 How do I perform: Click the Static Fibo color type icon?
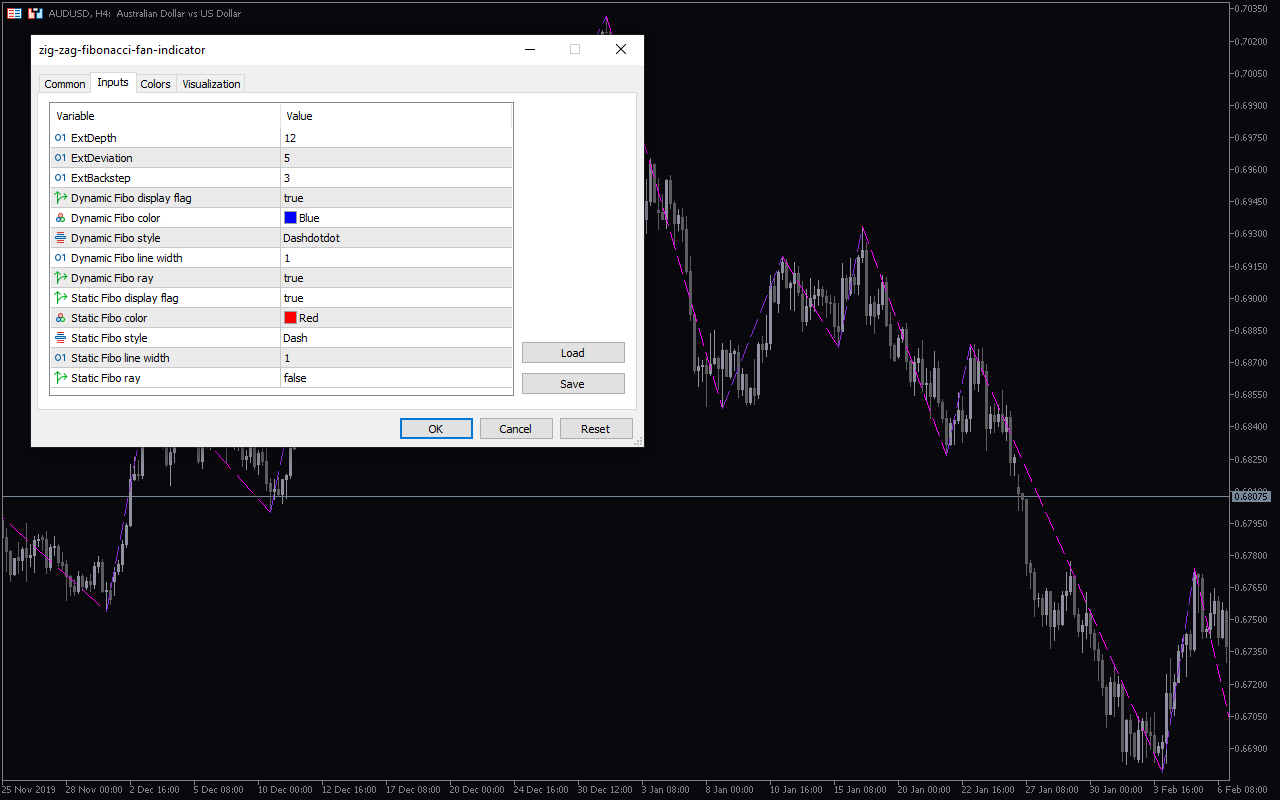60,318
